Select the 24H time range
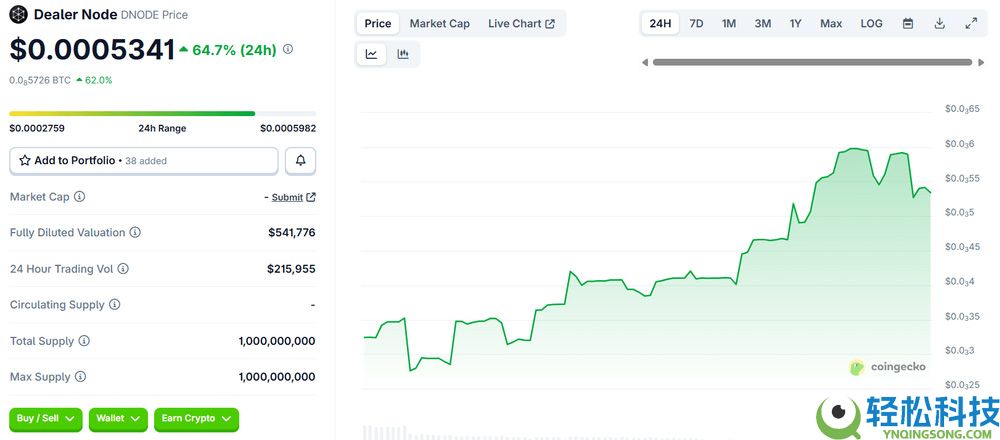1000x440 pixels. coord(660,23)
